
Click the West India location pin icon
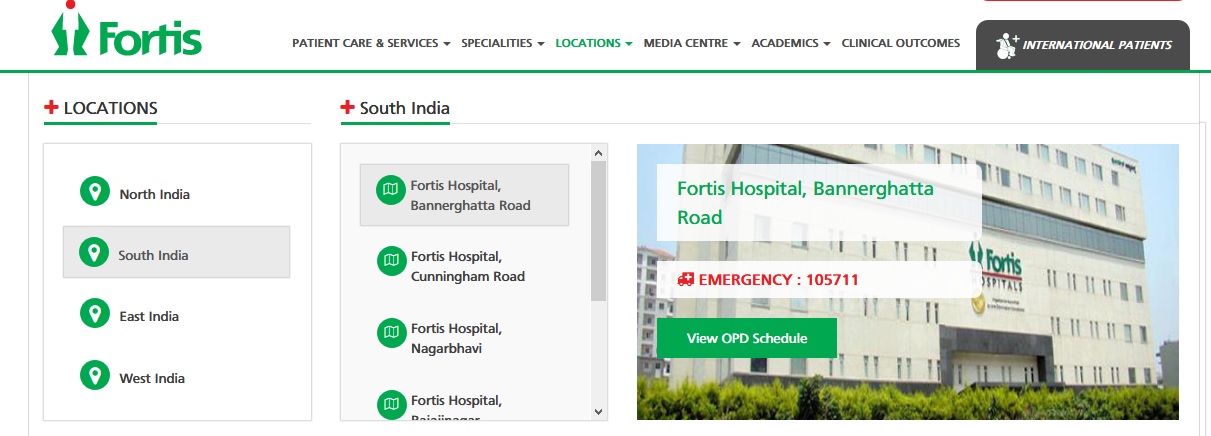click(95, 377)
